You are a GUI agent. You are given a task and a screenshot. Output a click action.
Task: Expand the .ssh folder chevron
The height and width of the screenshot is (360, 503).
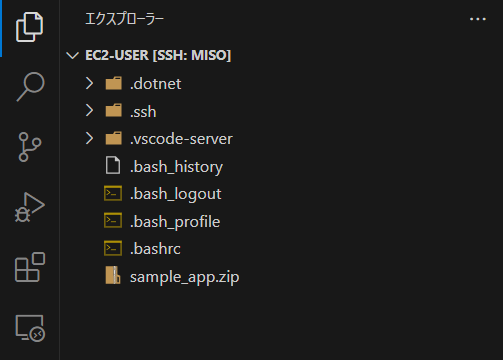(x=89, y=110)
